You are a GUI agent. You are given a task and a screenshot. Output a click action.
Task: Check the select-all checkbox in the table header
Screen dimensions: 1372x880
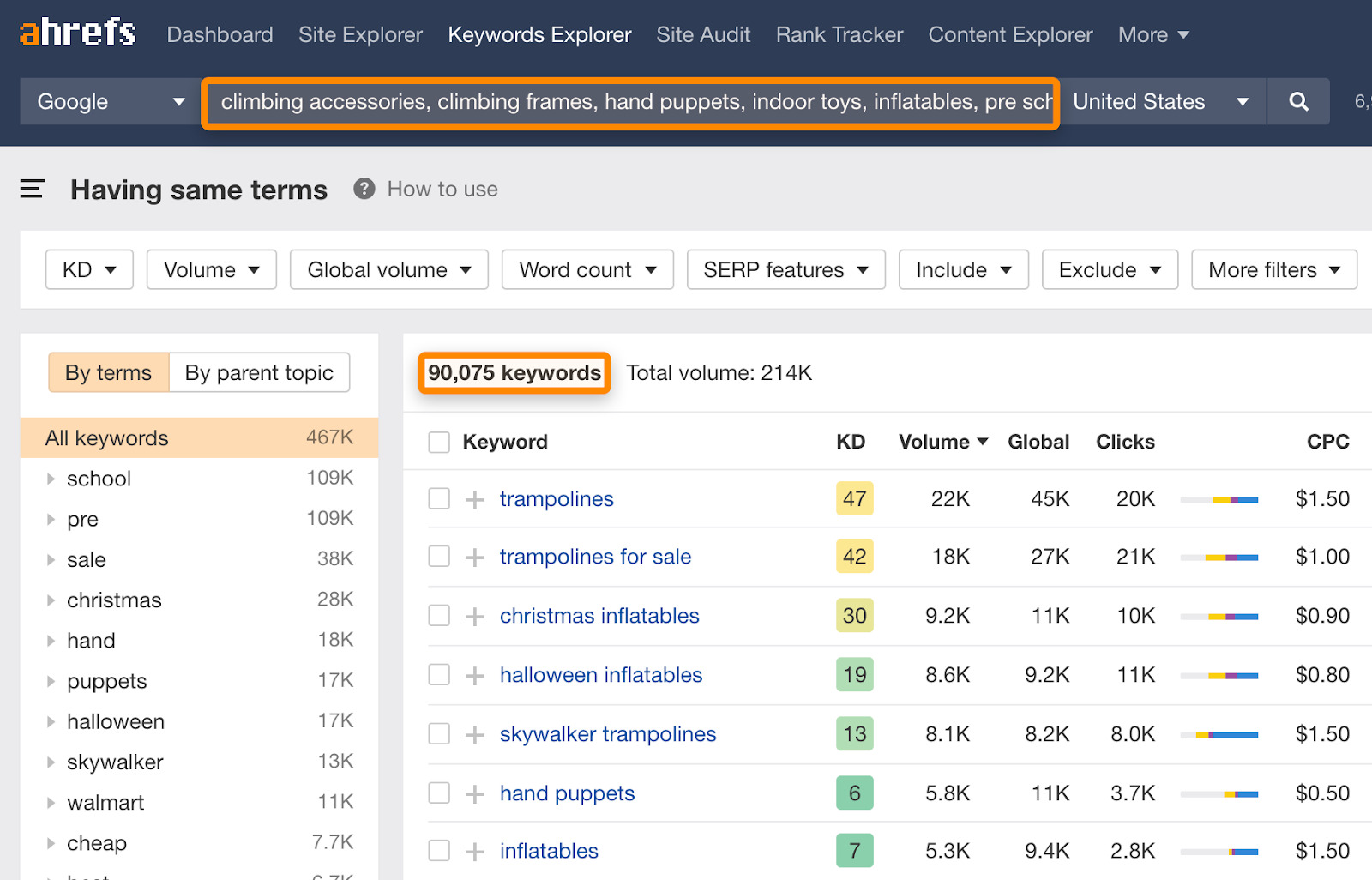[438, 442]
